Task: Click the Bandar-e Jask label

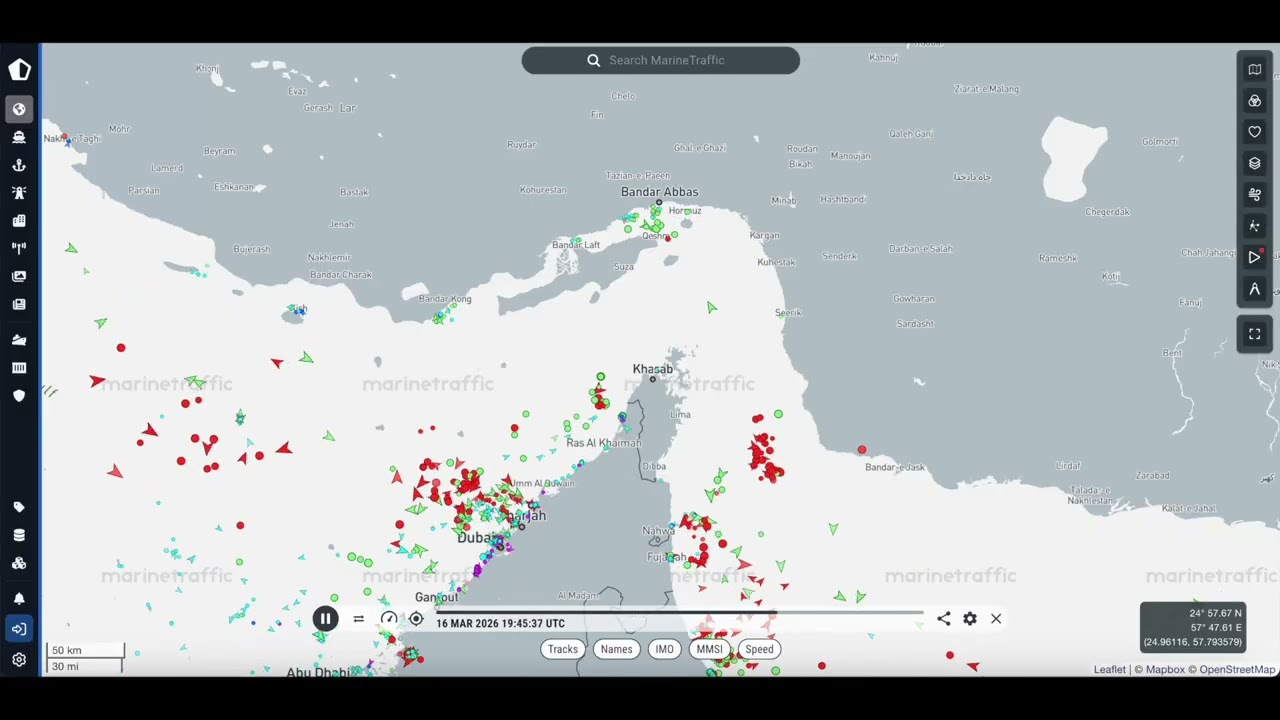Action: (895, 467)
